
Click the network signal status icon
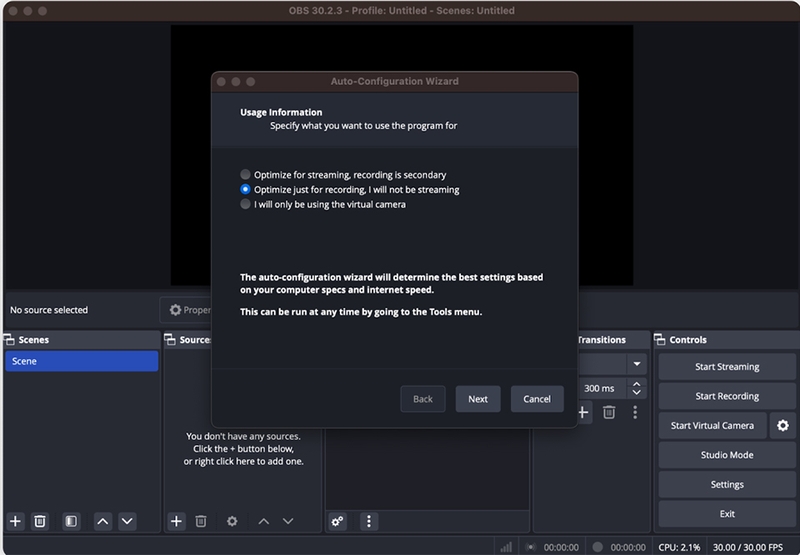tap(506, 547)
